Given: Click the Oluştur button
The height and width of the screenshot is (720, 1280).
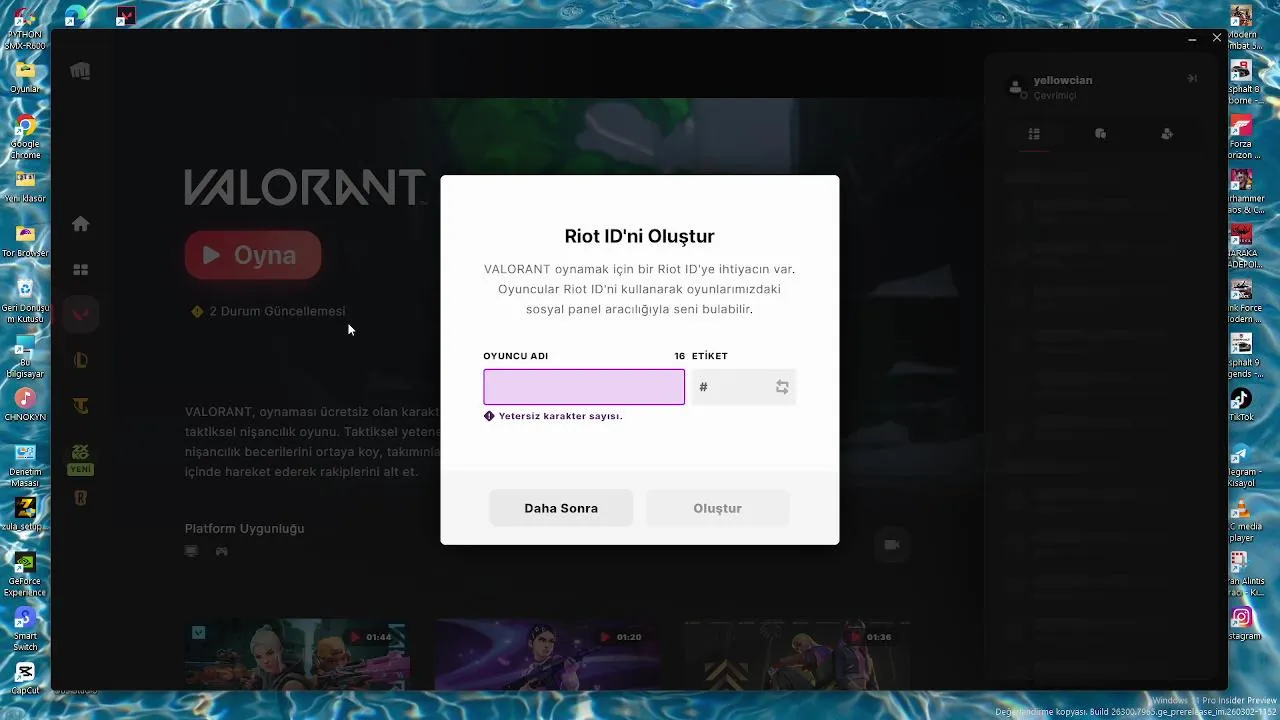Looking at the screenshot, I should [x=717, y=508].
